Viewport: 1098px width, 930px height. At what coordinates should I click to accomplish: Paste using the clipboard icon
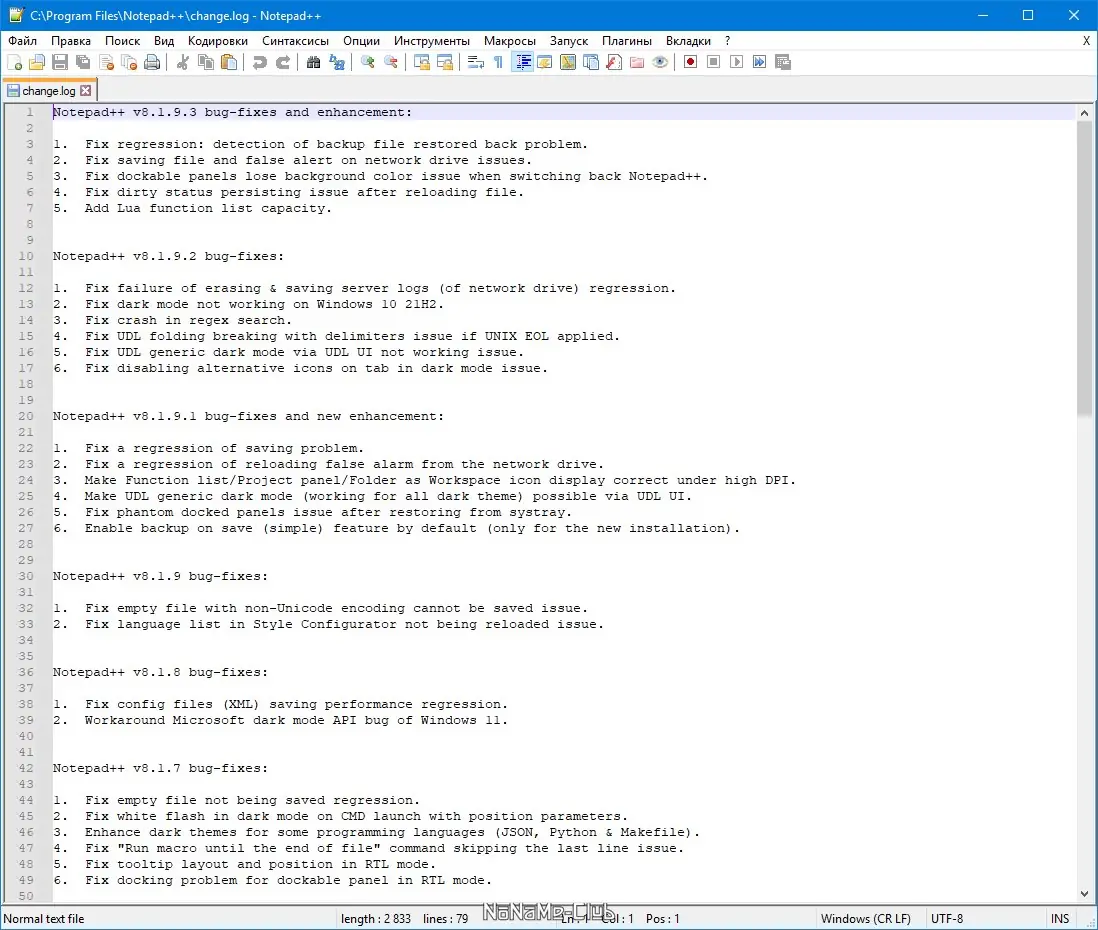click(x=229, y=62)
